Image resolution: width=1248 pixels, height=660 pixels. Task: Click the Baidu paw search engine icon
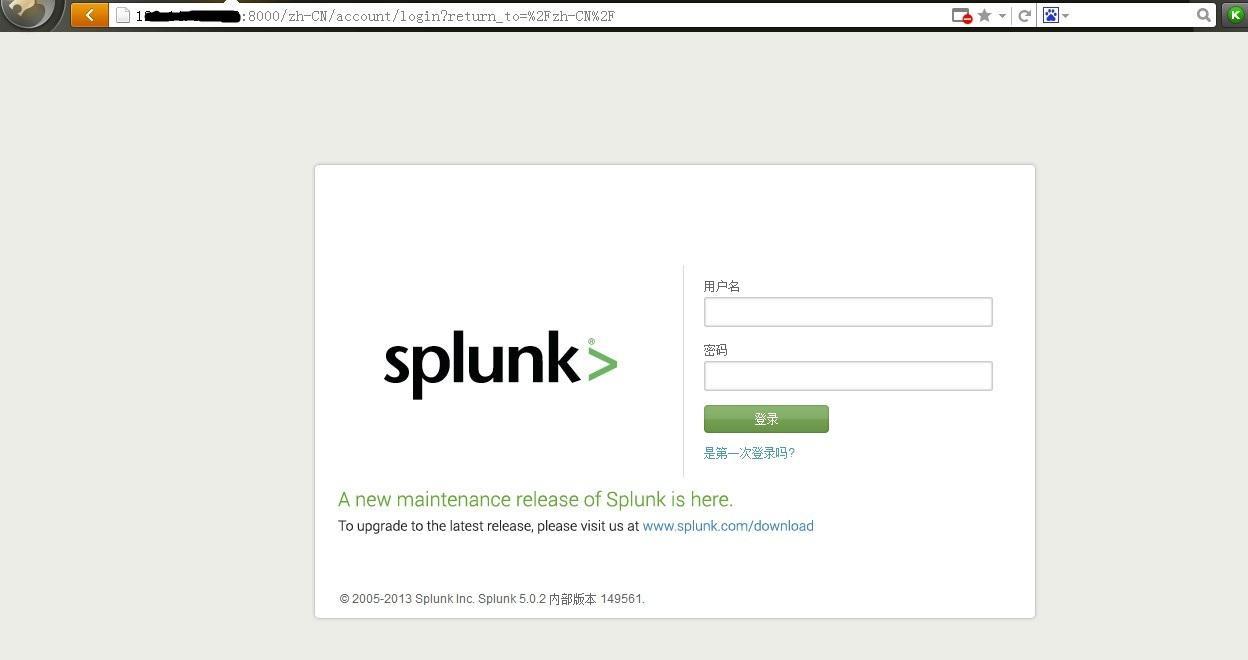coord(1050,15)
